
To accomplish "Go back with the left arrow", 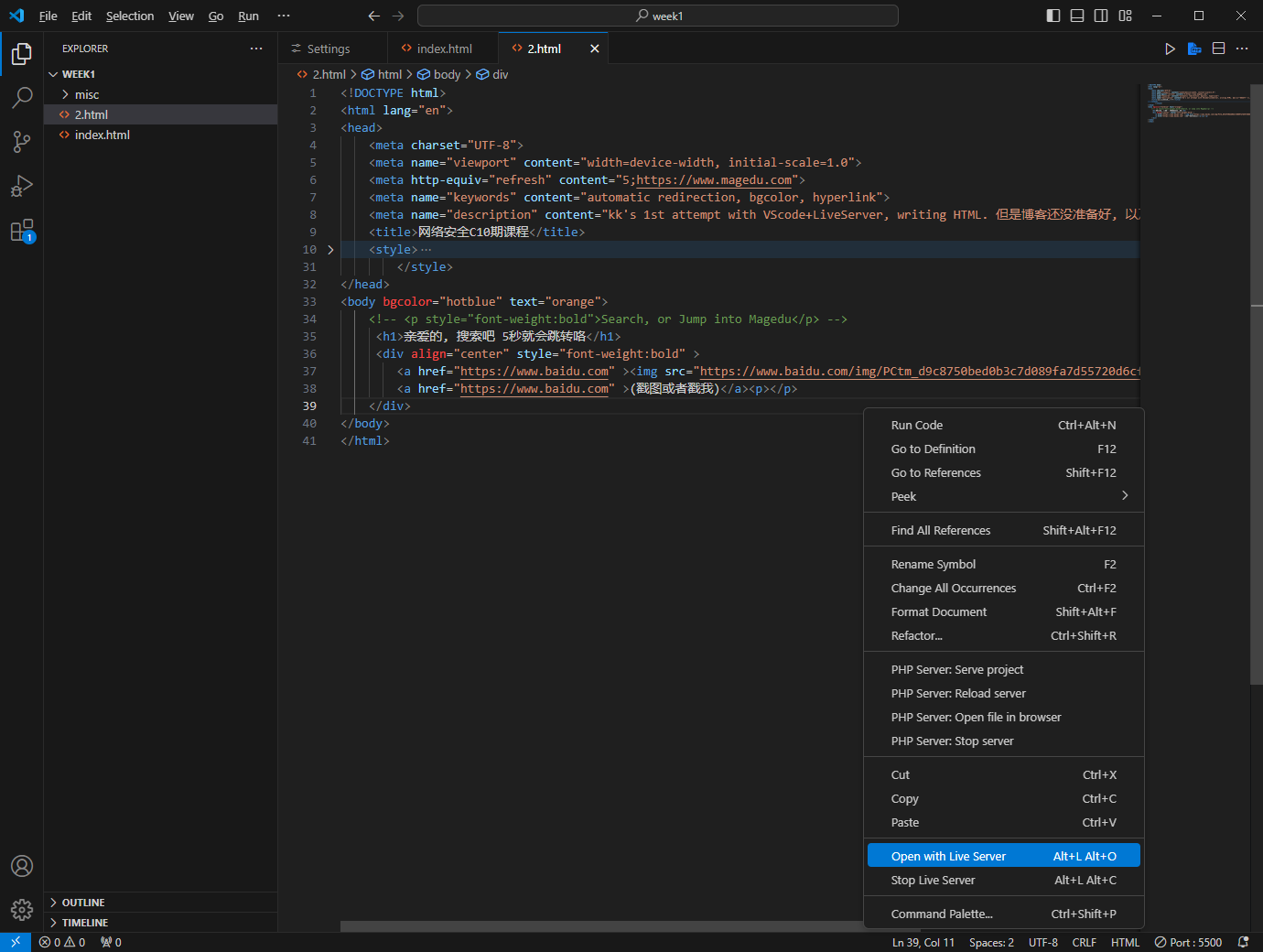I will 373,16.
